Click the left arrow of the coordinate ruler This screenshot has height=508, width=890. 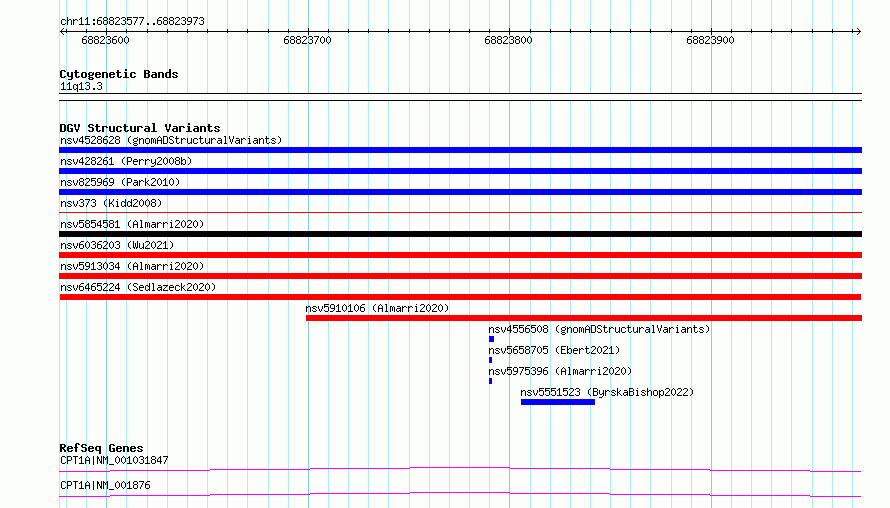pyautogui.click(x=62, y=31)
